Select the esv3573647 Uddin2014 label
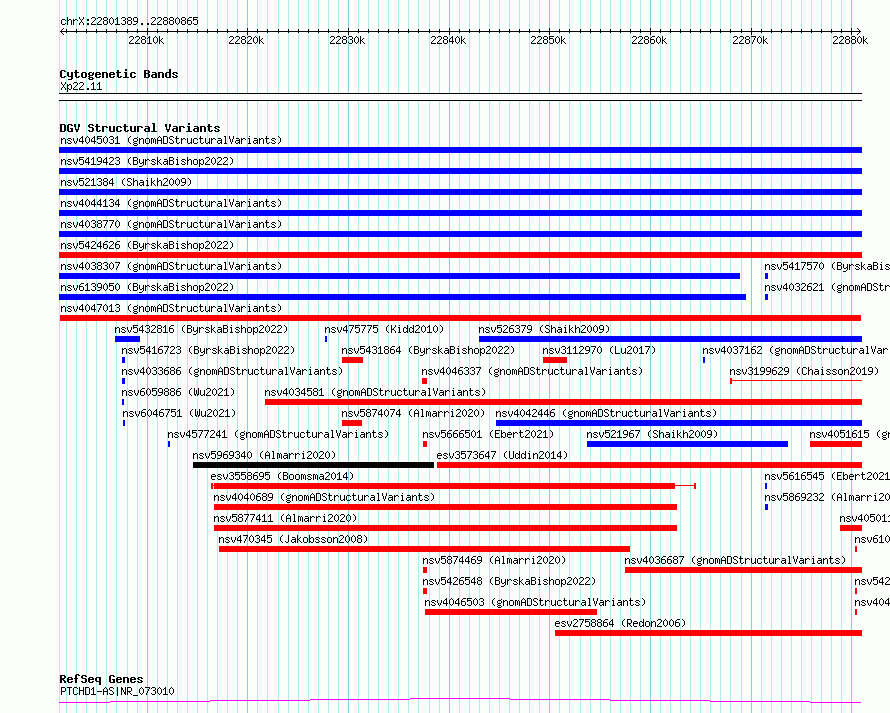The image size is (890, 713). pos(502,455)
